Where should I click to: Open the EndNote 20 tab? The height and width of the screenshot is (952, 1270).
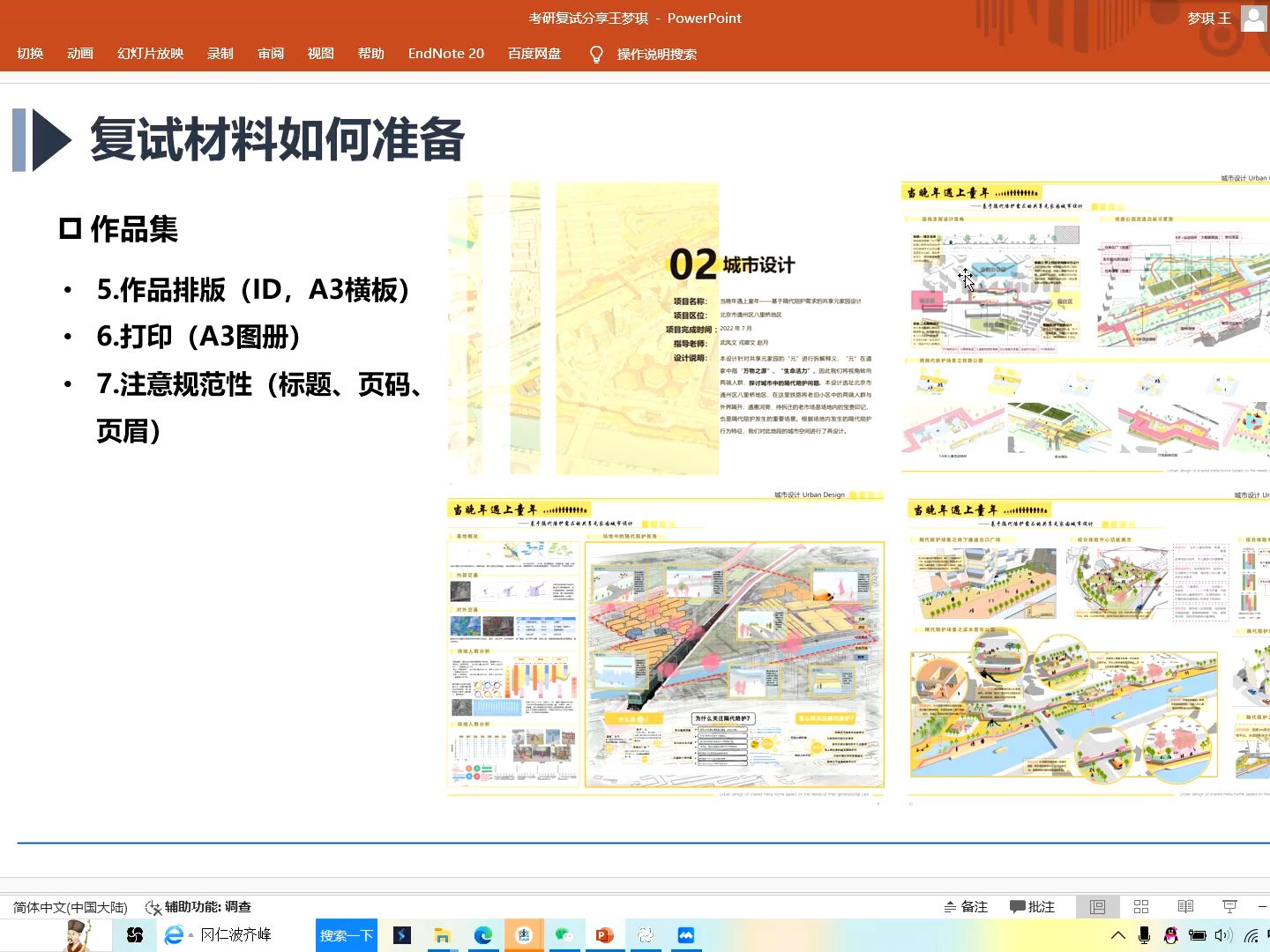(446, 54)
